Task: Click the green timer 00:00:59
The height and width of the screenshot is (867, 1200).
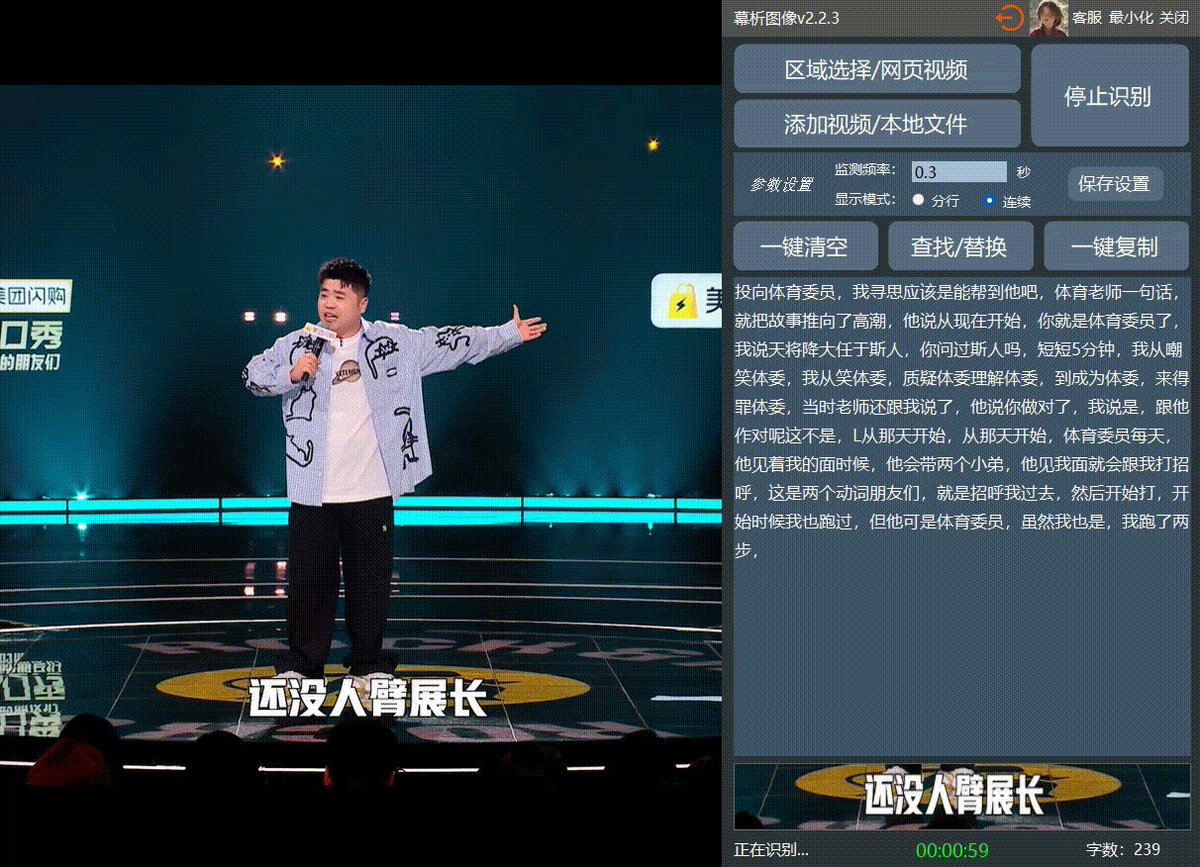Action: pos(952,850)
